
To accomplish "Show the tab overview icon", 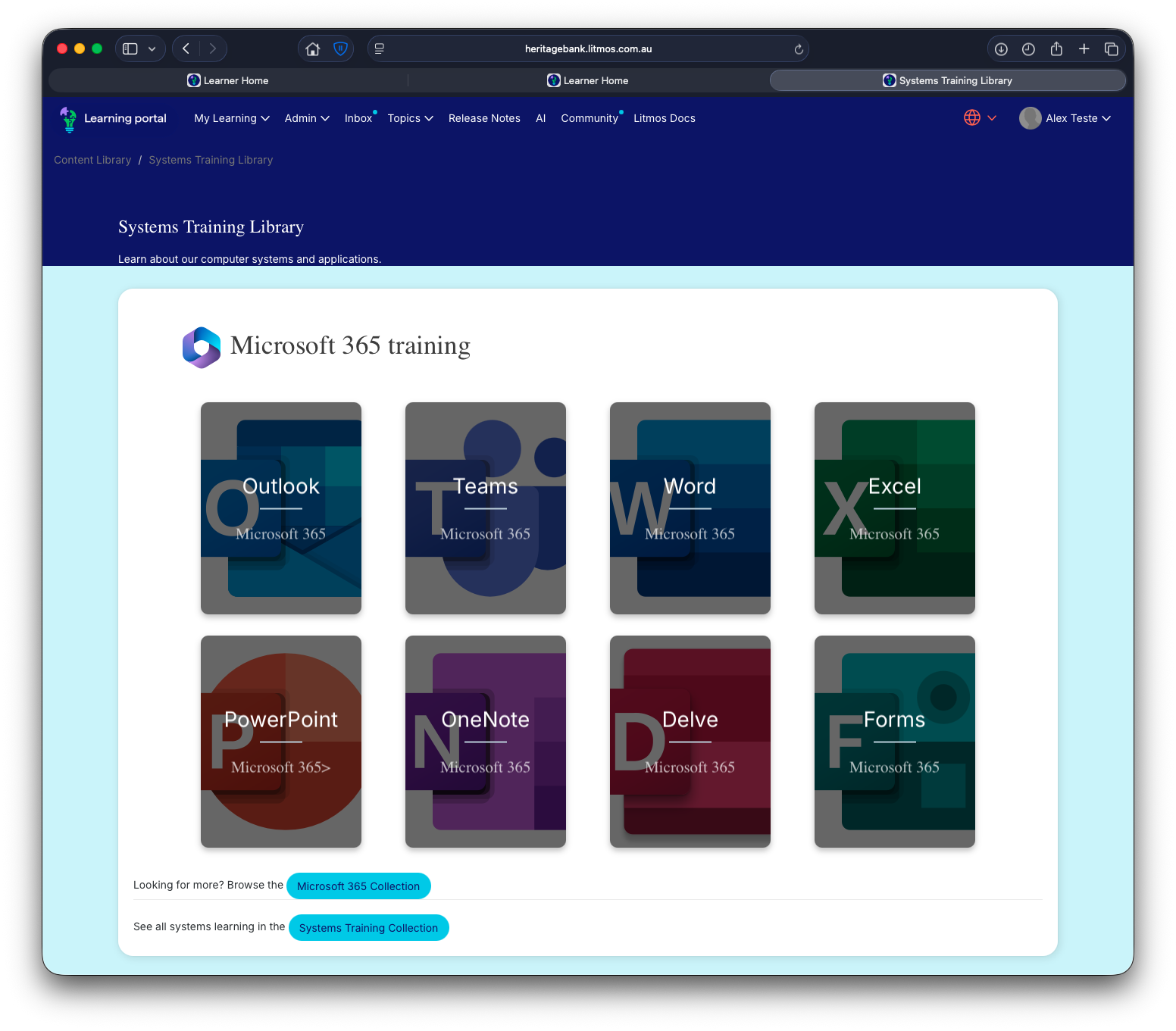I will tap(1112, 49).
